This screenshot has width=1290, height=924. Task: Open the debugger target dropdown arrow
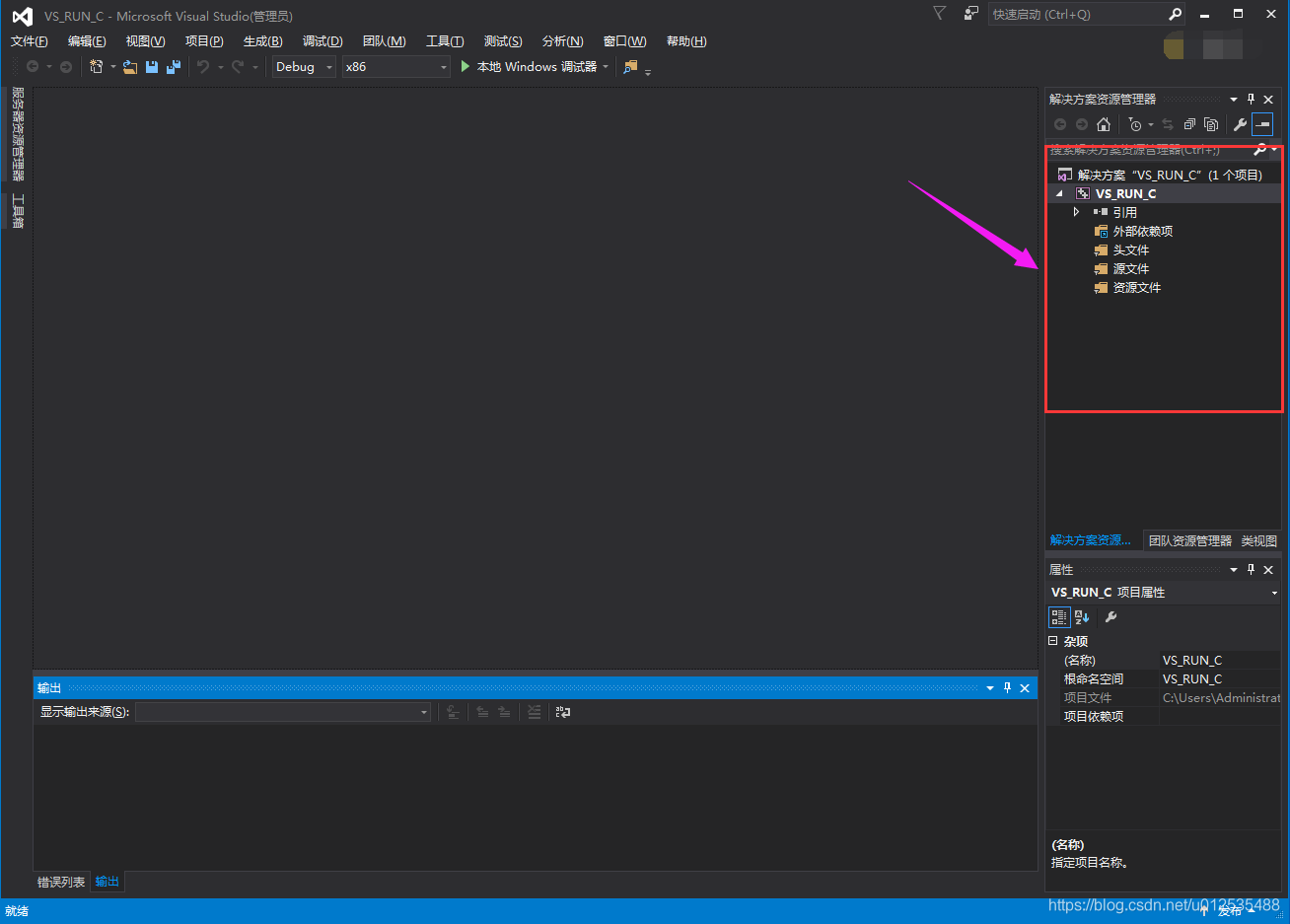606,67
